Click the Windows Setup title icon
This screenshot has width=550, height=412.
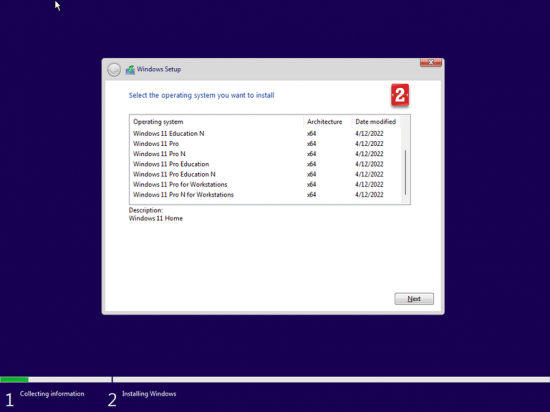(130, 69)
